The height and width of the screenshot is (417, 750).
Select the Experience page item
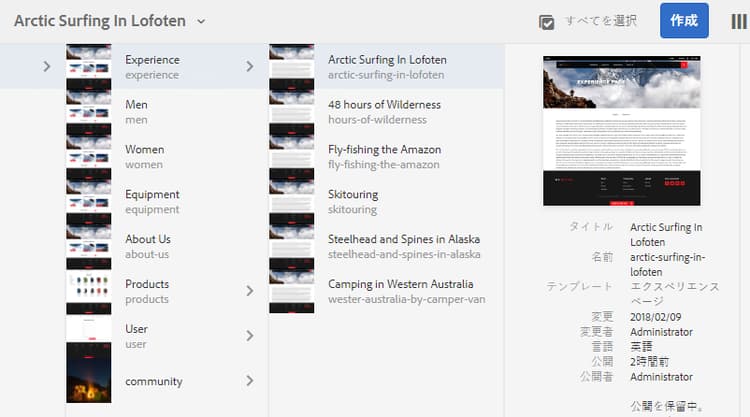pyautogui.click(x=166, y=66)
